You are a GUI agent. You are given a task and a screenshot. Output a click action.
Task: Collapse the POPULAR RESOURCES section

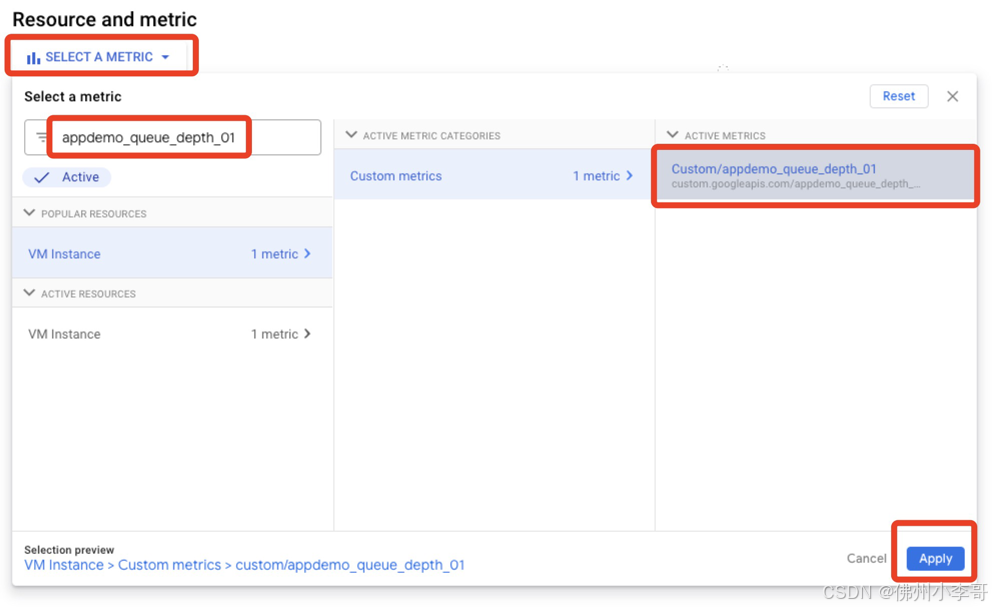[x=29, y=213]
